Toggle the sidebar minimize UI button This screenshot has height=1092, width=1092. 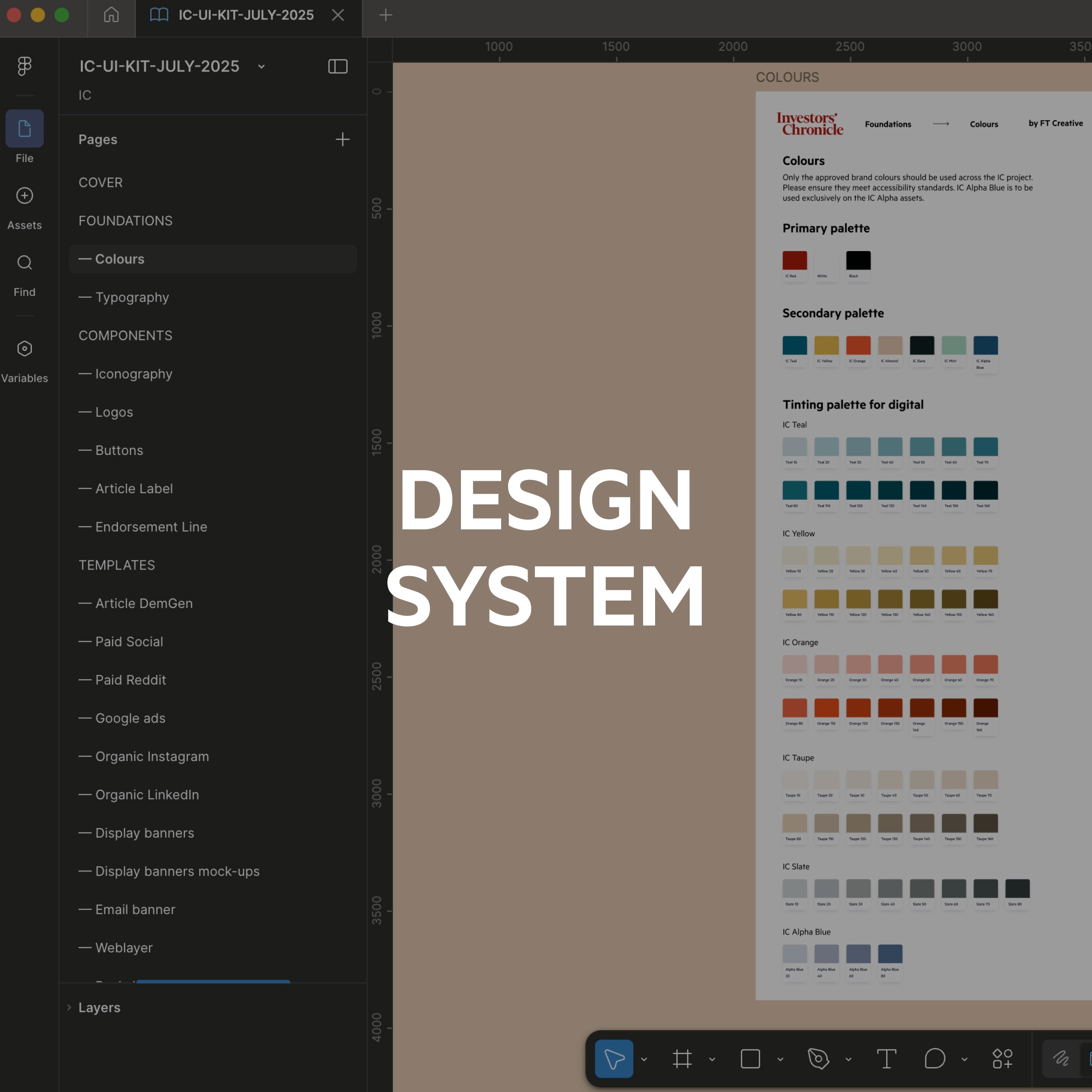337,66
